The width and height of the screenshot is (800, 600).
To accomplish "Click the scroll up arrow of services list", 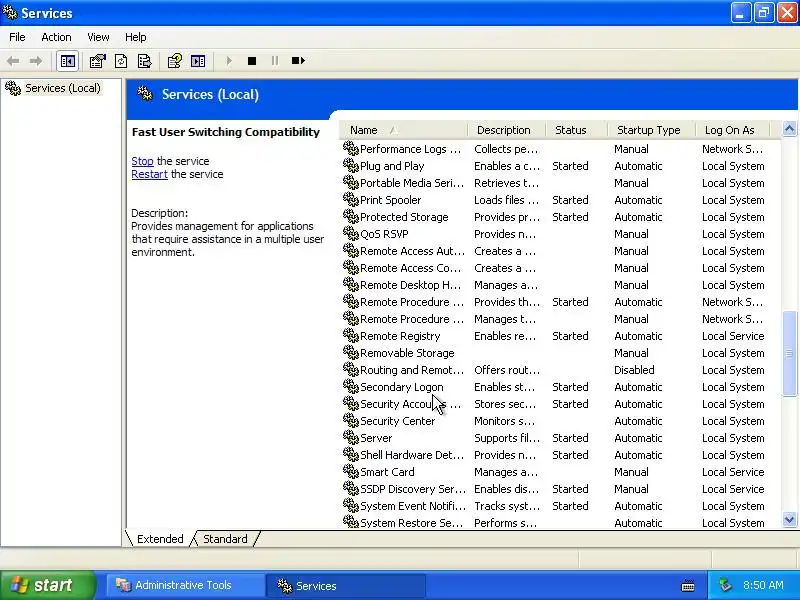I will click(789, 130).
